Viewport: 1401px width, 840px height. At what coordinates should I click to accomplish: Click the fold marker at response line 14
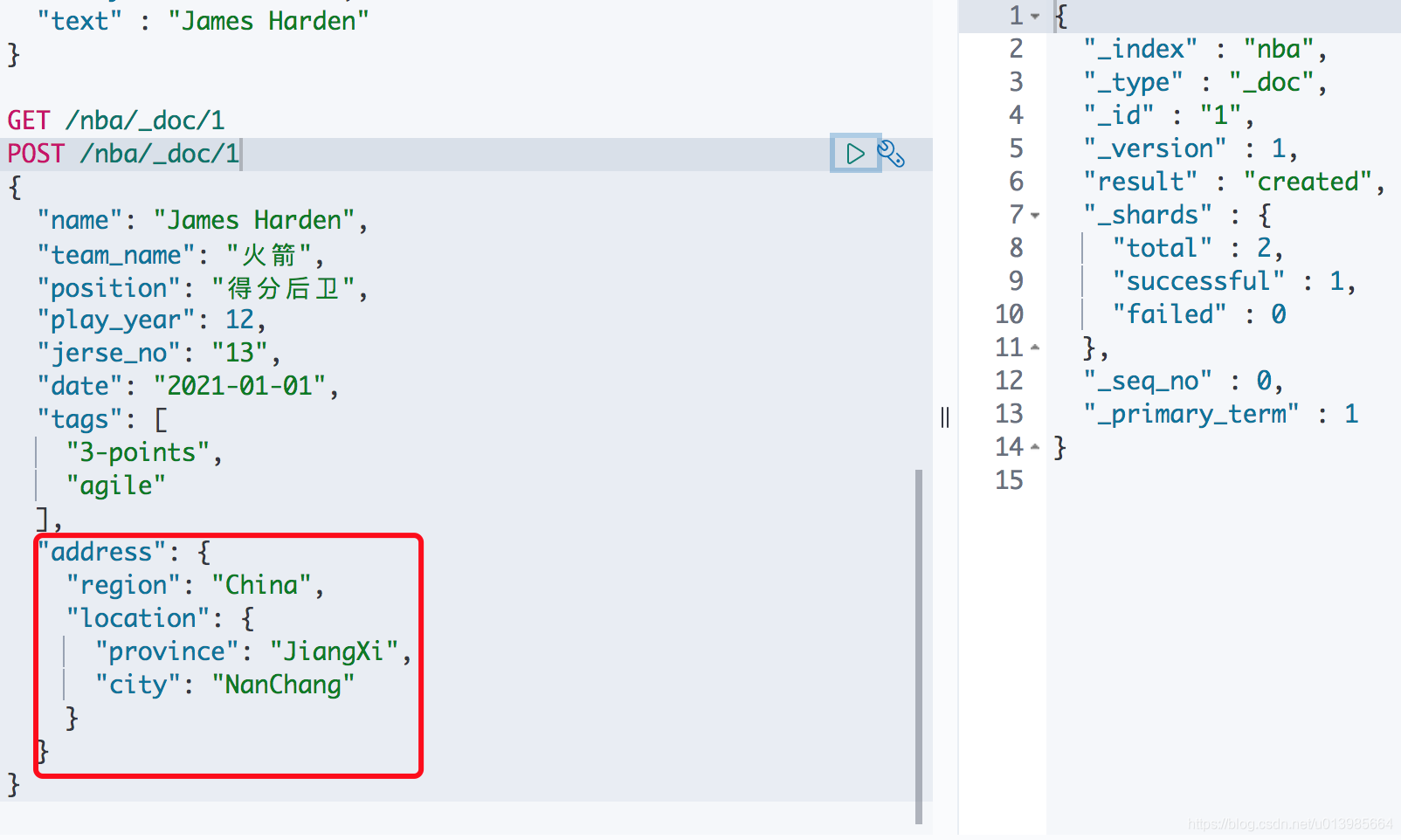(x=1035, y=447)
